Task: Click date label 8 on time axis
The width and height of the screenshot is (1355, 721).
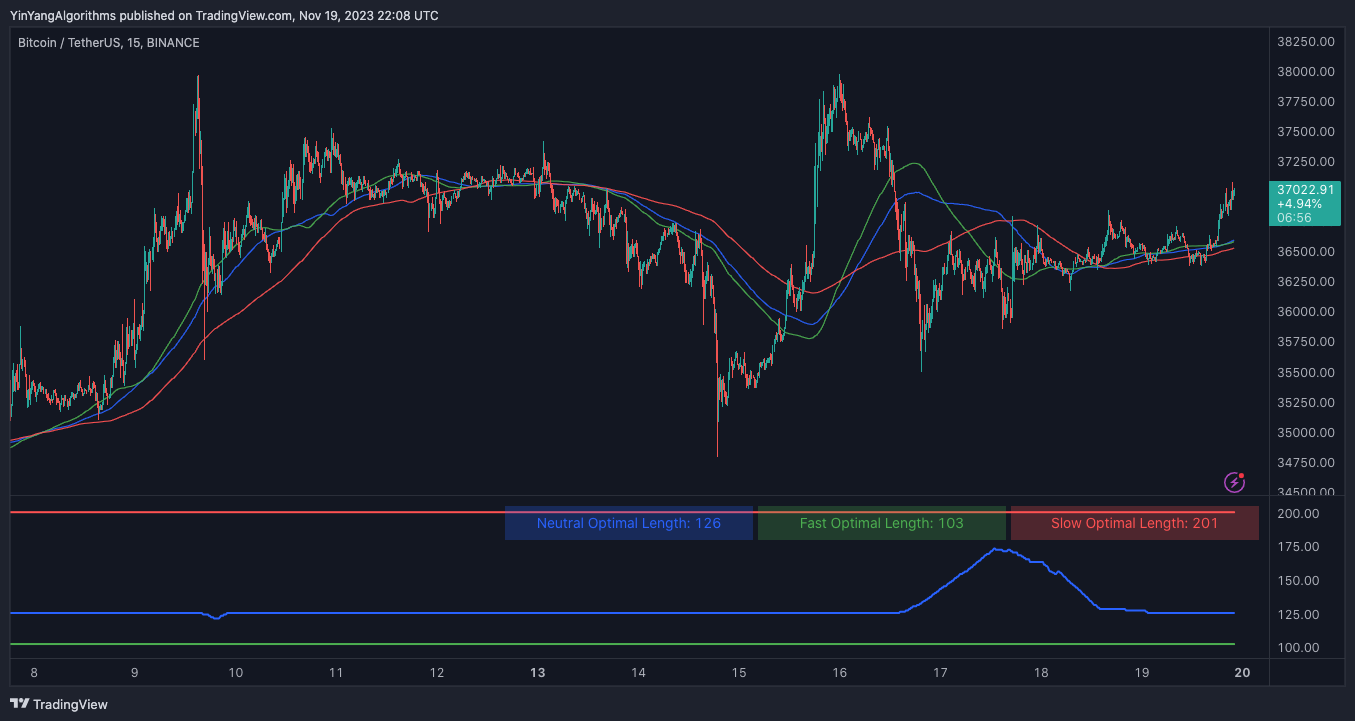Action: pyautogui.click(x=34, y=673)
